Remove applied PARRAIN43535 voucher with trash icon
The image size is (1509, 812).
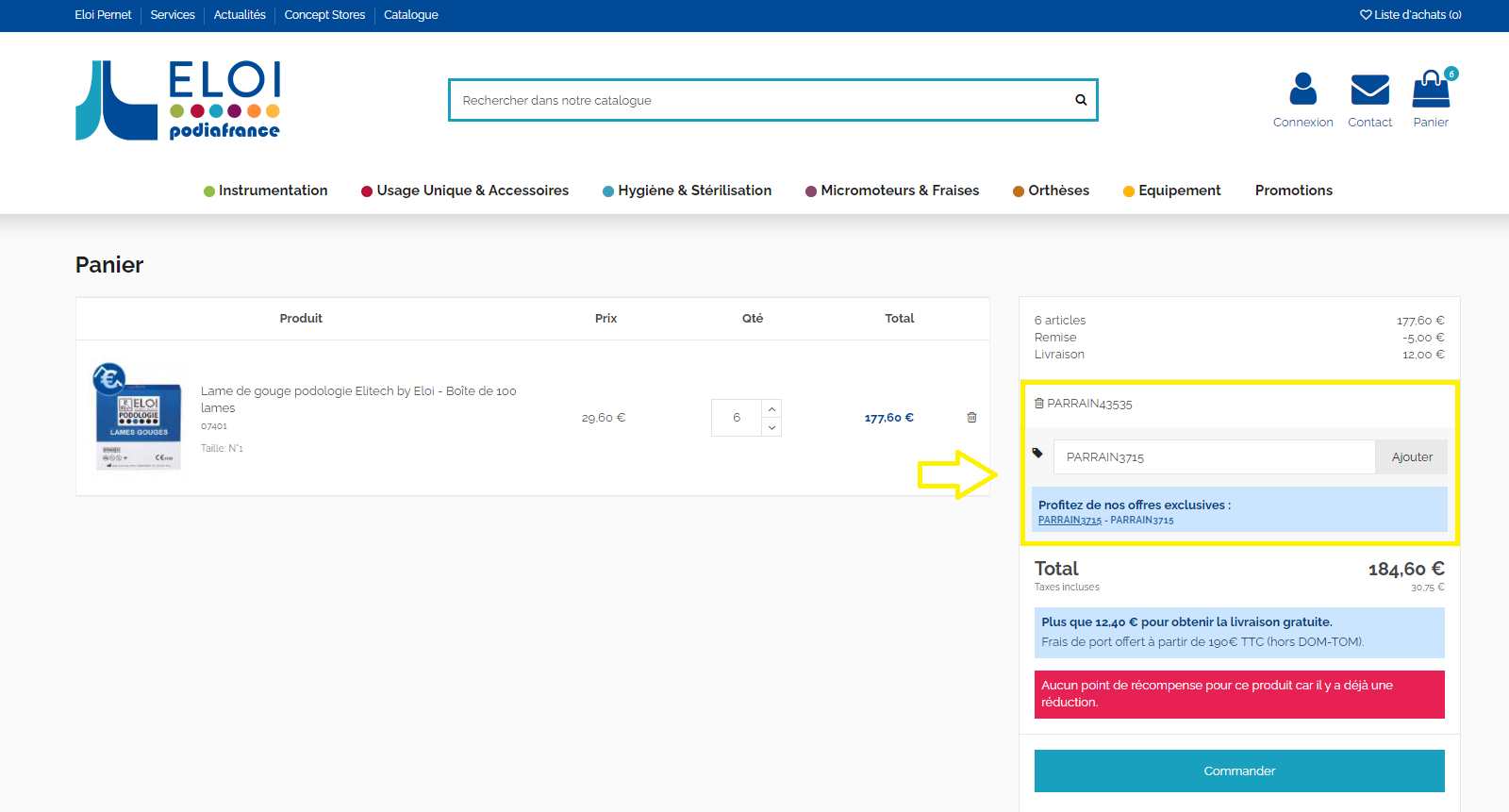point(1039,403)
